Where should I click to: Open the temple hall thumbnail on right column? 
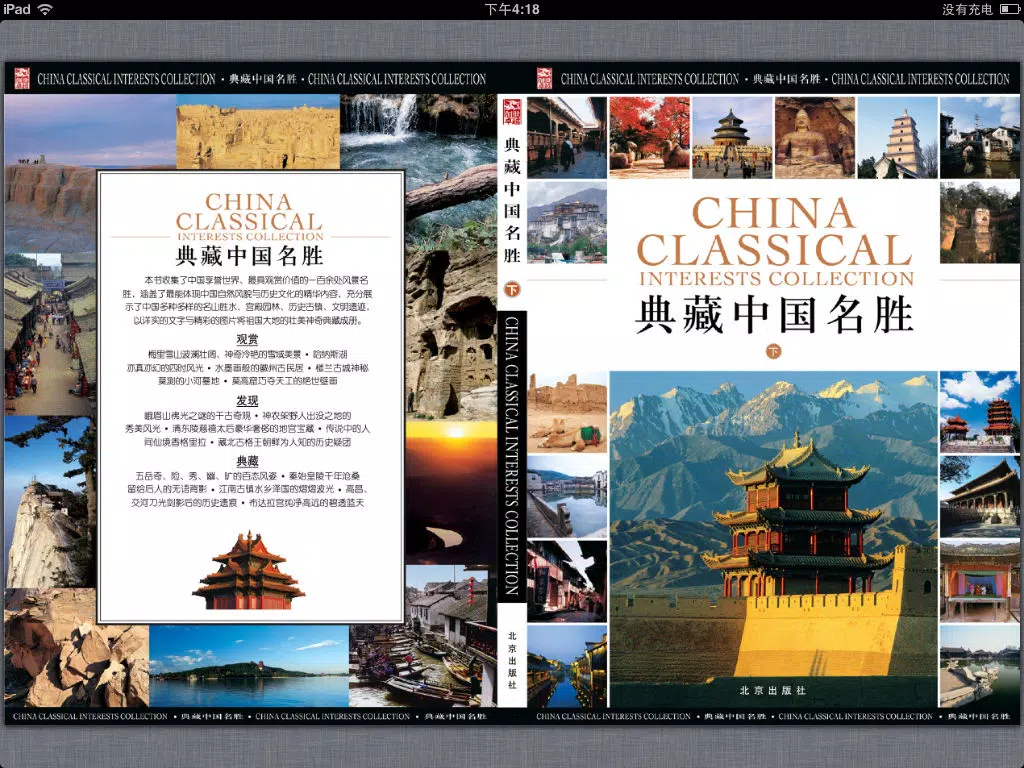point(980,496)
